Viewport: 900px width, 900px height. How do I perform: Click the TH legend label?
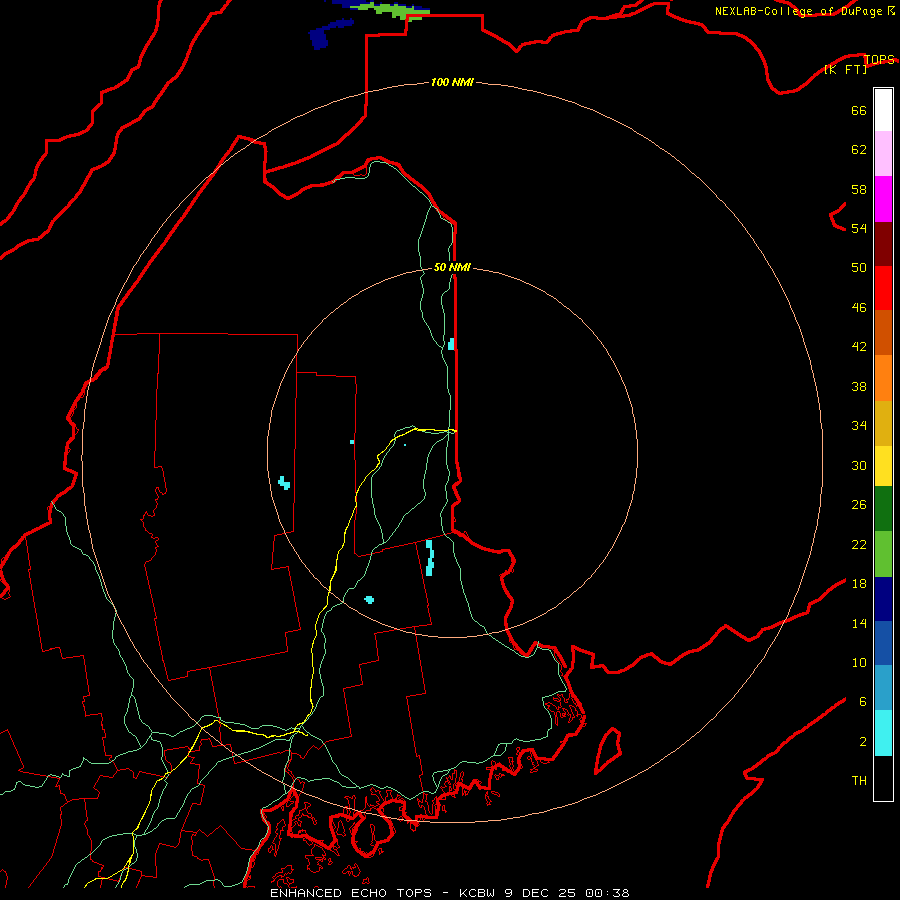pos(859,780)
